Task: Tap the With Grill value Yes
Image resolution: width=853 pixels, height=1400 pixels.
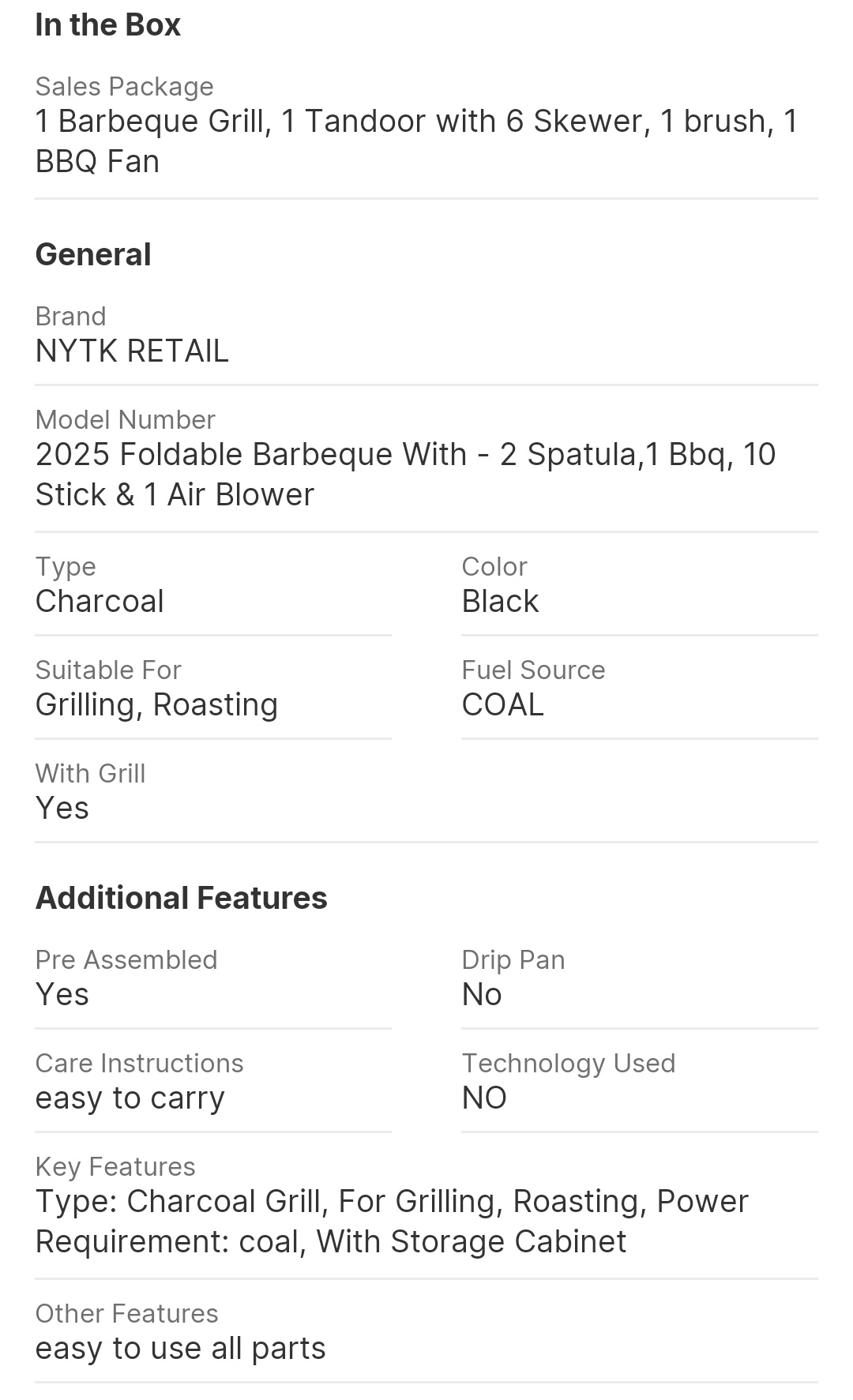Action: point(62,808)
